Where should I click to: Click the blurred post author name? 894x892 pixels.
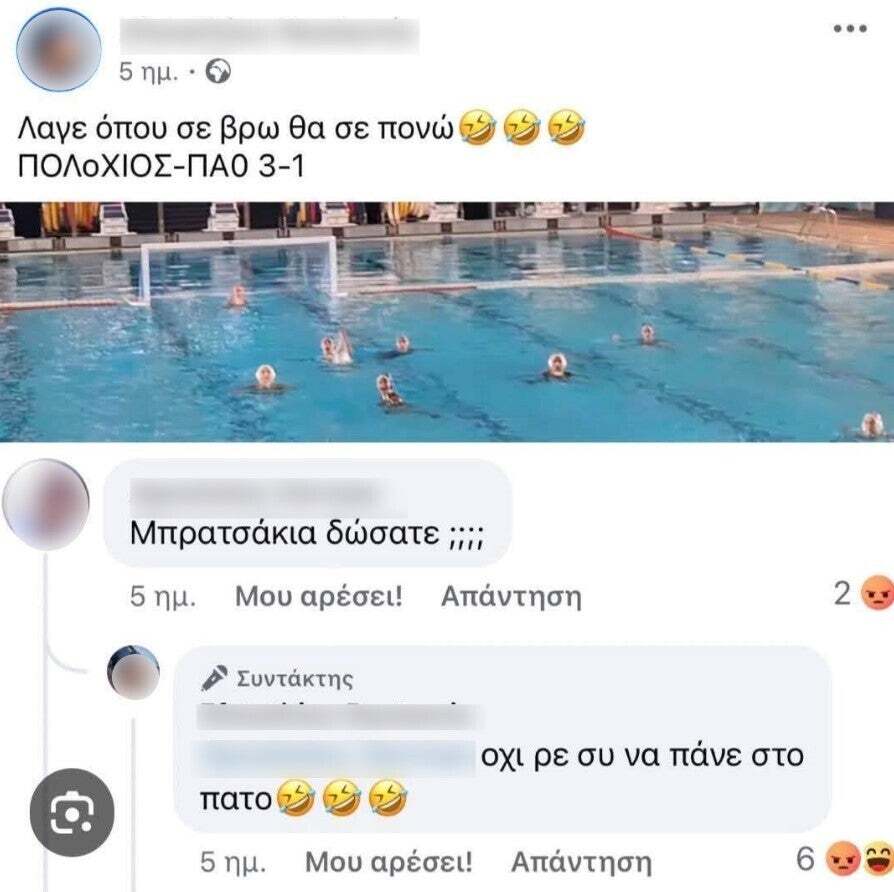click(x=269, y=35)
